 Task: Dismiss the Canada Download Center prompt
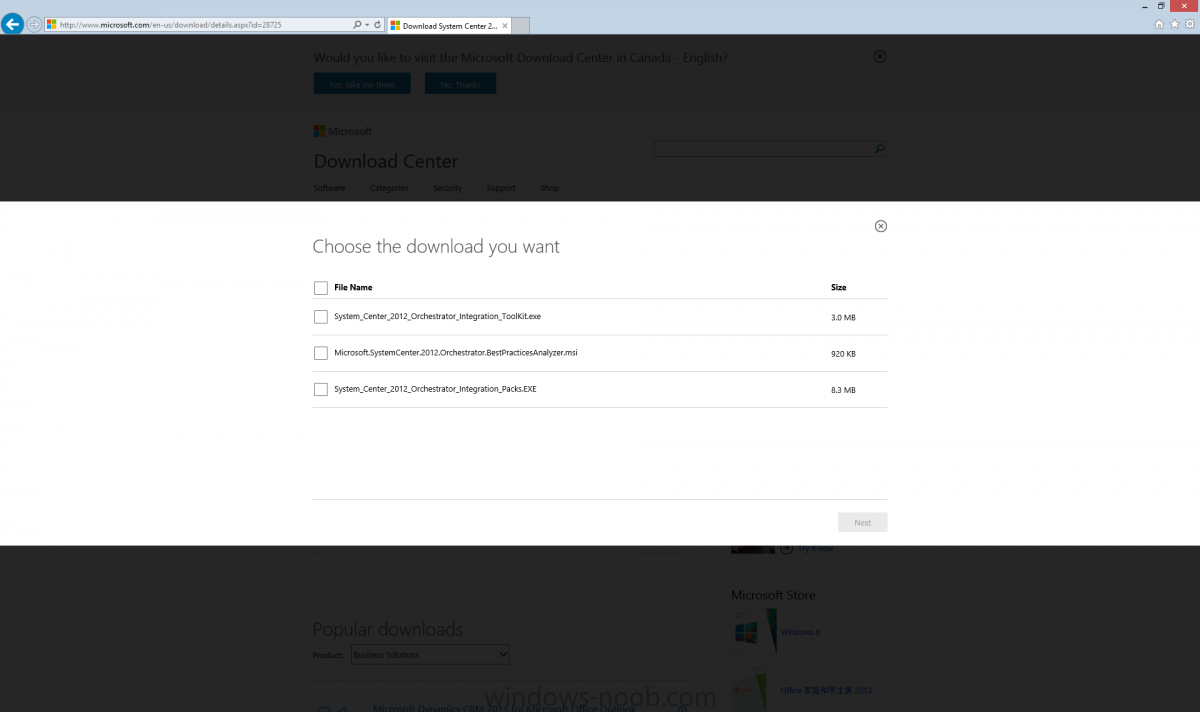[880, 57]
